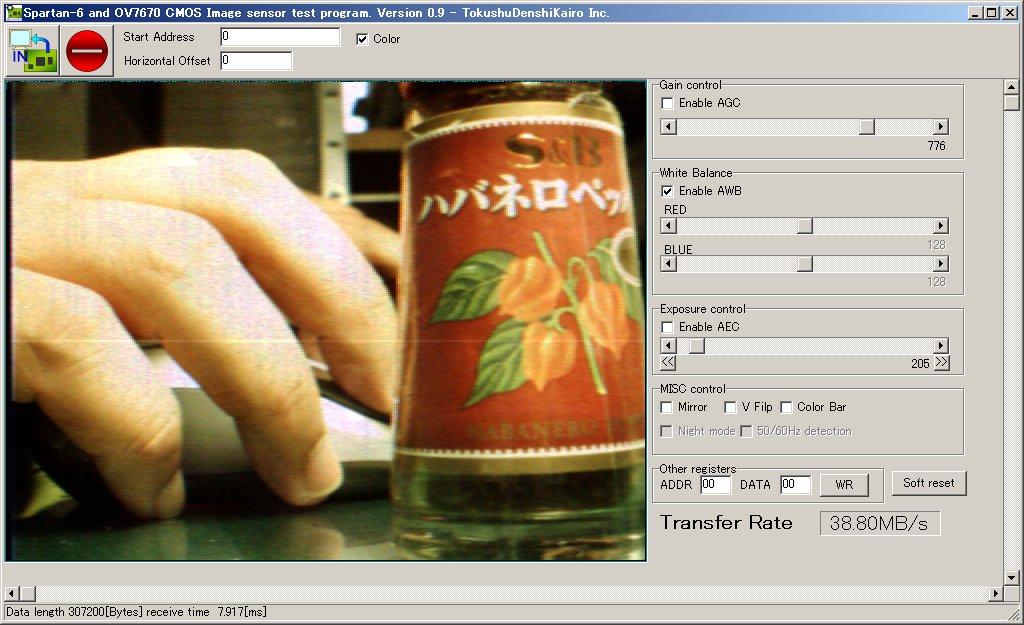Click the exposure fast-increase double arrow

click(941, 363)
